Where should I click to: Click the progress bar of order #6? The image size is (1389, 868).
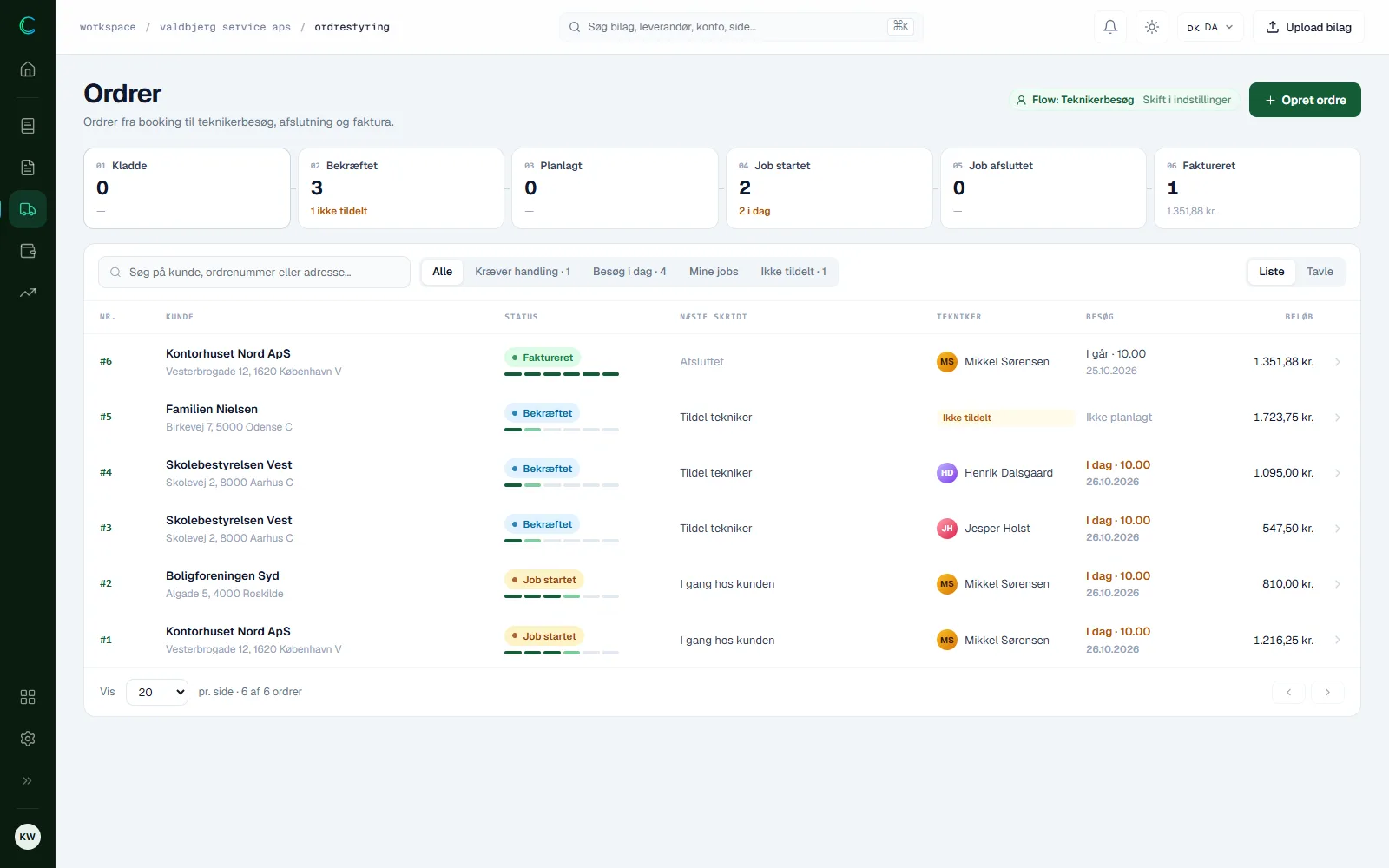click(x=562, y=374)
